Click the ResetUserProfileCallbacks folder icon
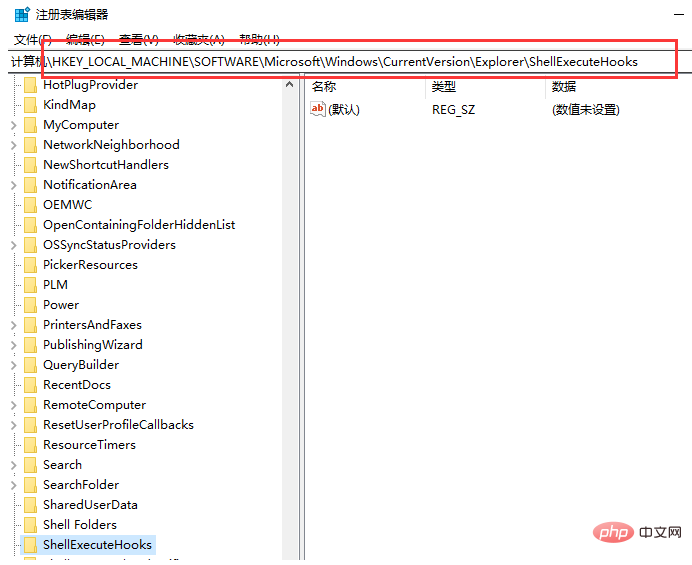 coord(30,425)
